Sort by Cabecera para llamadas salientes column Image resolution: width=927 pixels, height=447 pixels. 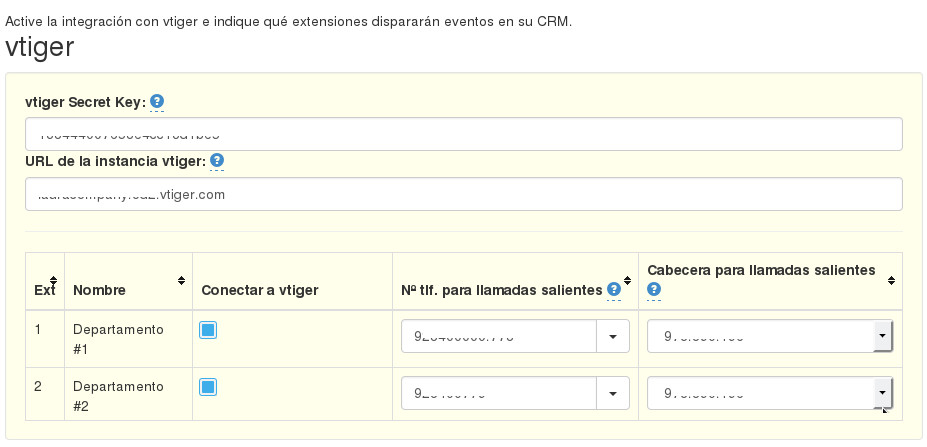tap(891, 281)
